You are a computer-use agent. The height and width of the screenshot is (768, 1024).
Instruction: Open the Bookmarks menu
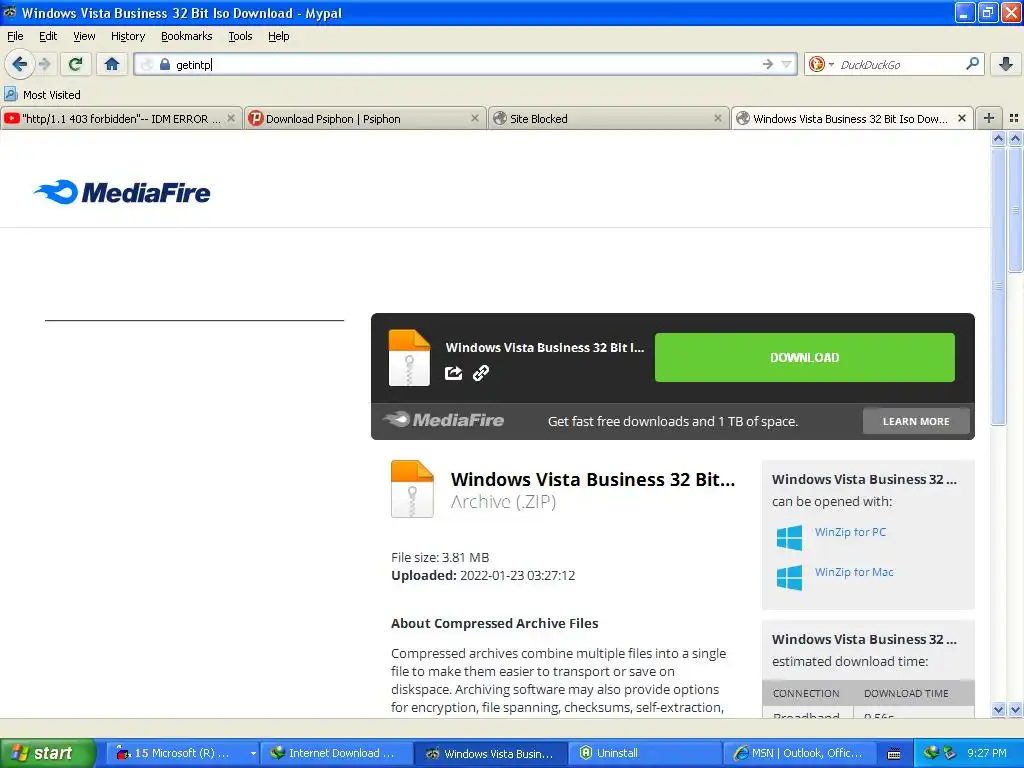tap(186, 36)
